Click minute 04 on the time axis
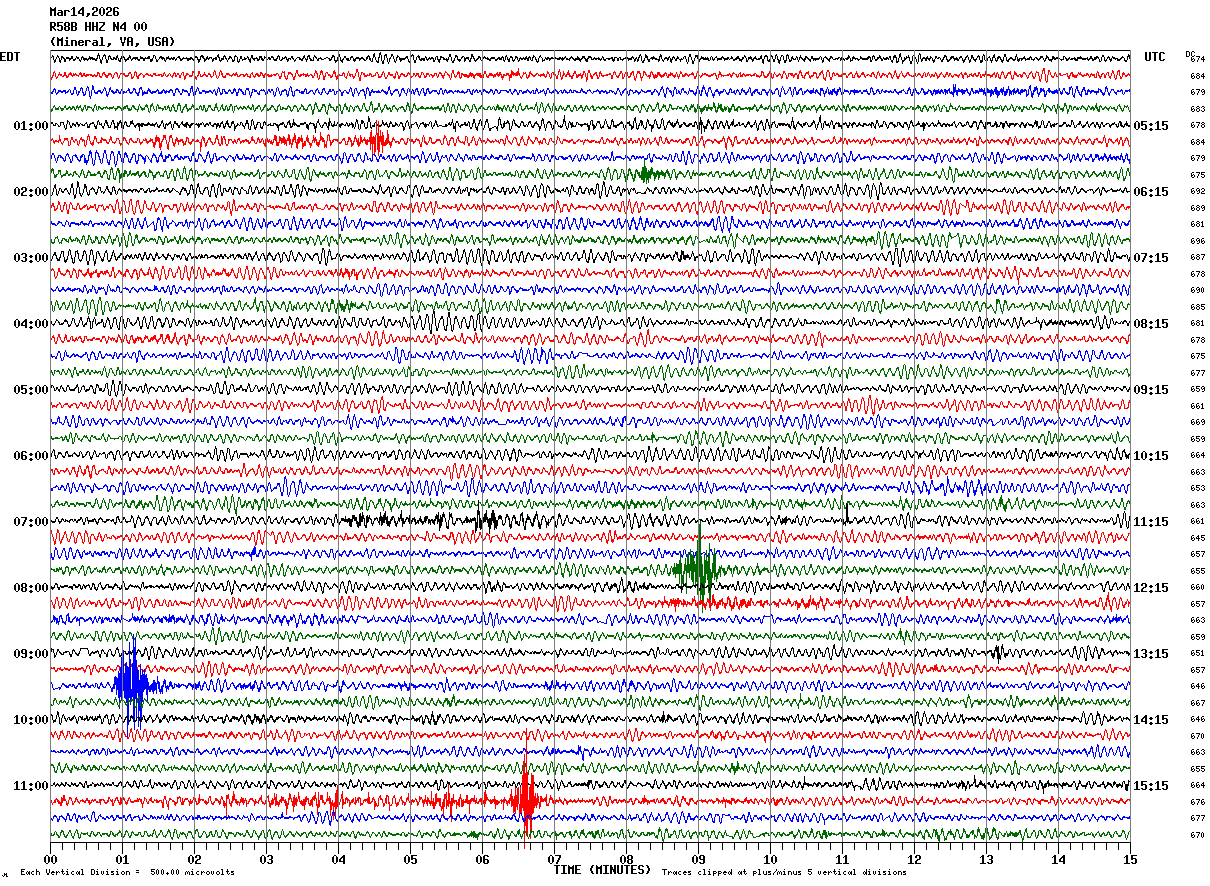The width and height of the screenshot is (1210, 886). point(338,859)
